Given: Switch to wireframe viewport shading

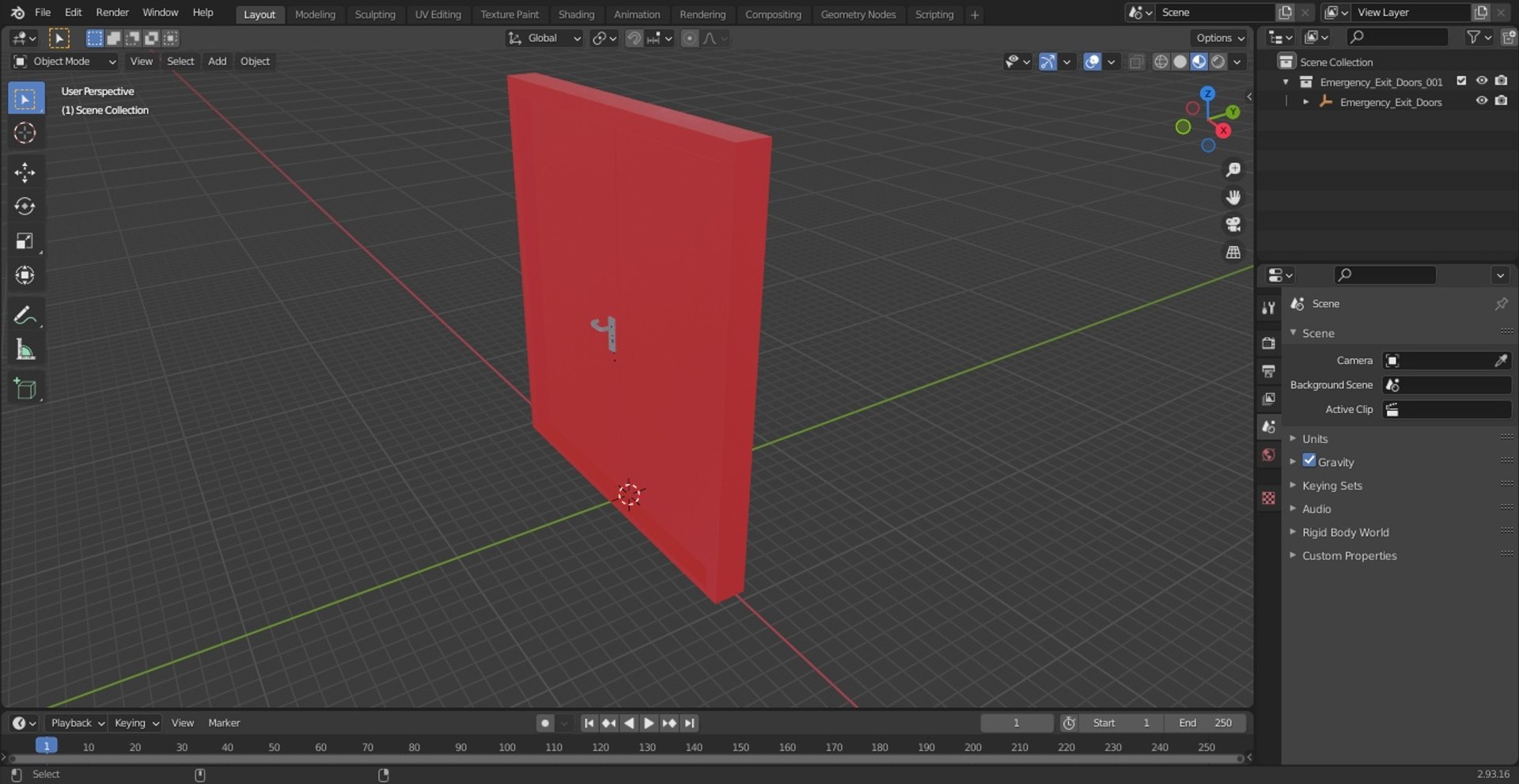Looking at the screenshot, I should [x=1161, y=62].
